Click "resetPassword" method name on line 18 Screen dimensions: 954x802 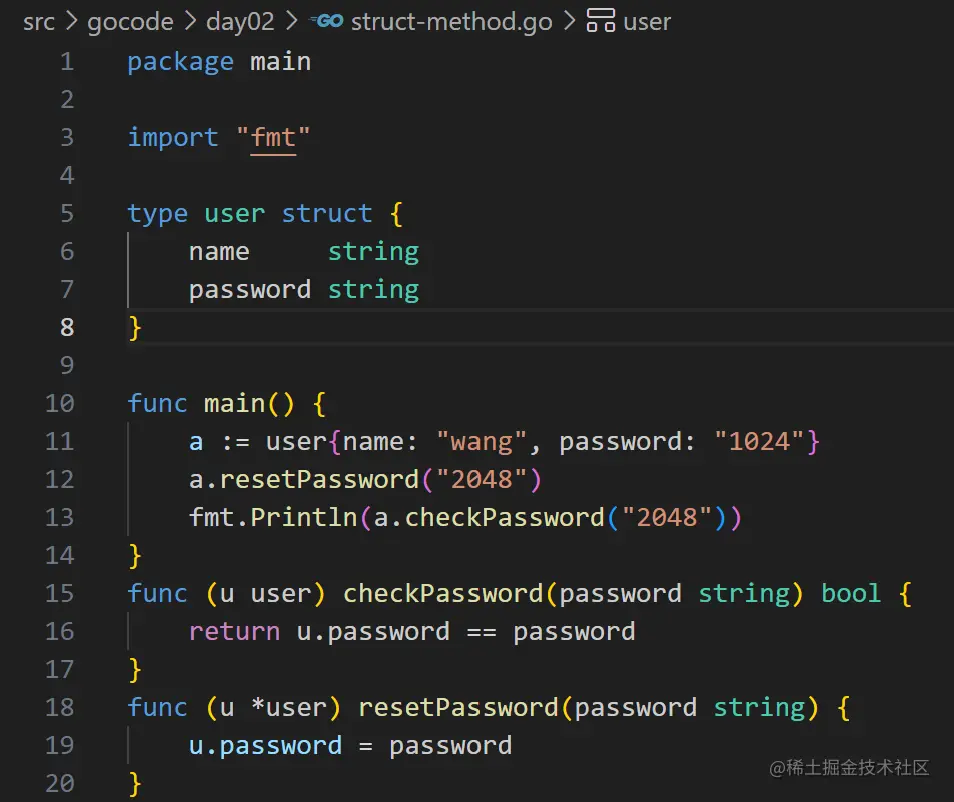(x=458, y=707)
